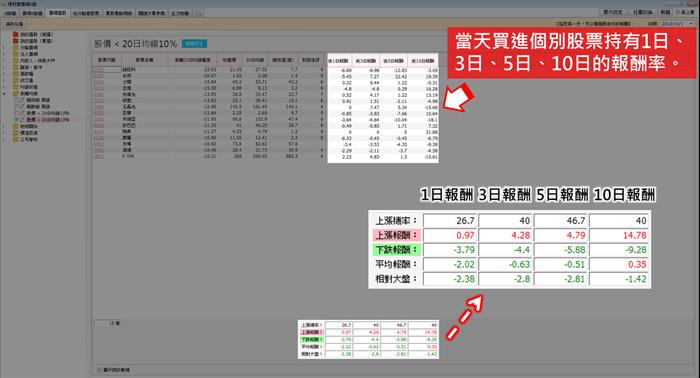Sort by the 20日均線 column header

click(x=255, y=60)
